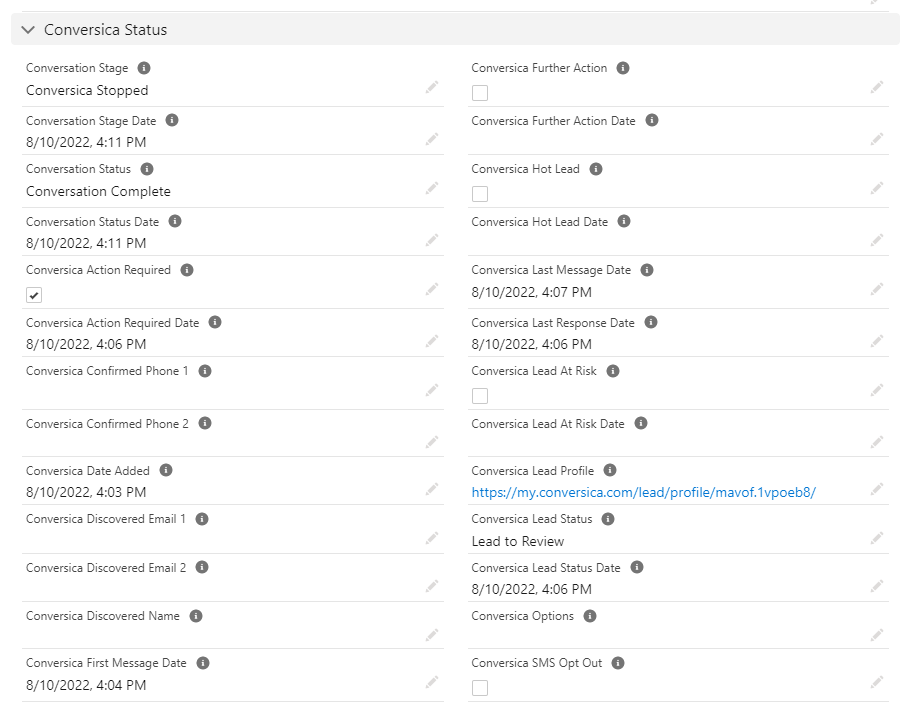Show info for Conversica Discovered Email 1
This screenshot has width=903, height=713.
coord(202,519)
